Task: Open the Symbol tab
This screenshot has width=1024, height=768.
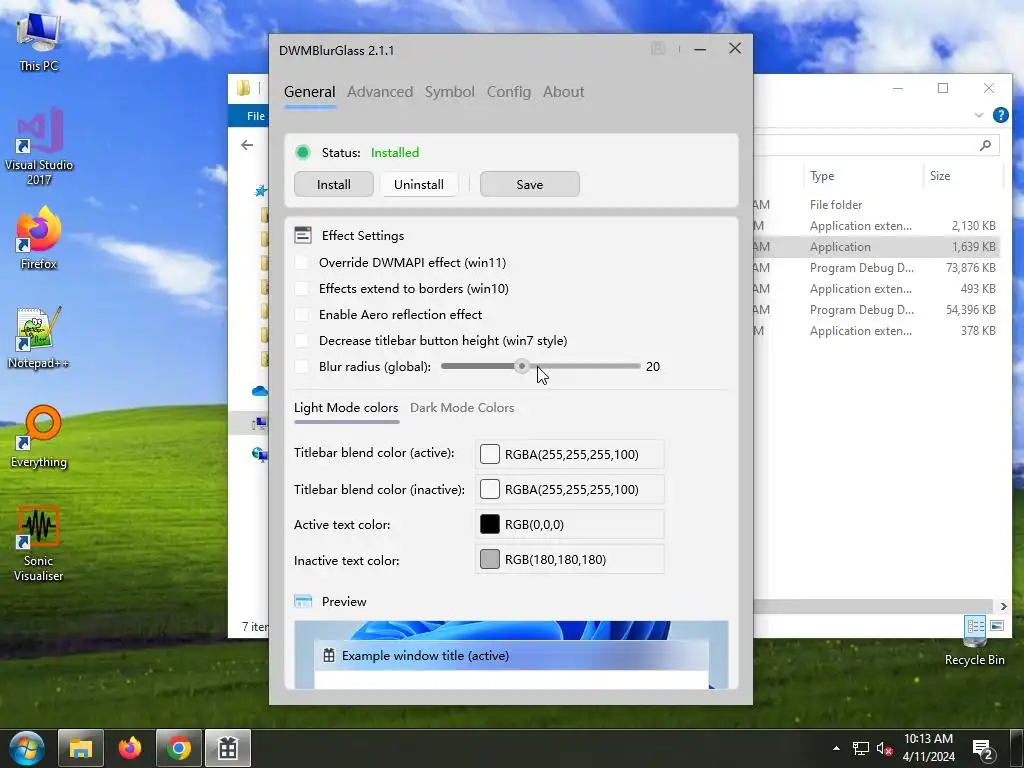Action: pos(449,92)
